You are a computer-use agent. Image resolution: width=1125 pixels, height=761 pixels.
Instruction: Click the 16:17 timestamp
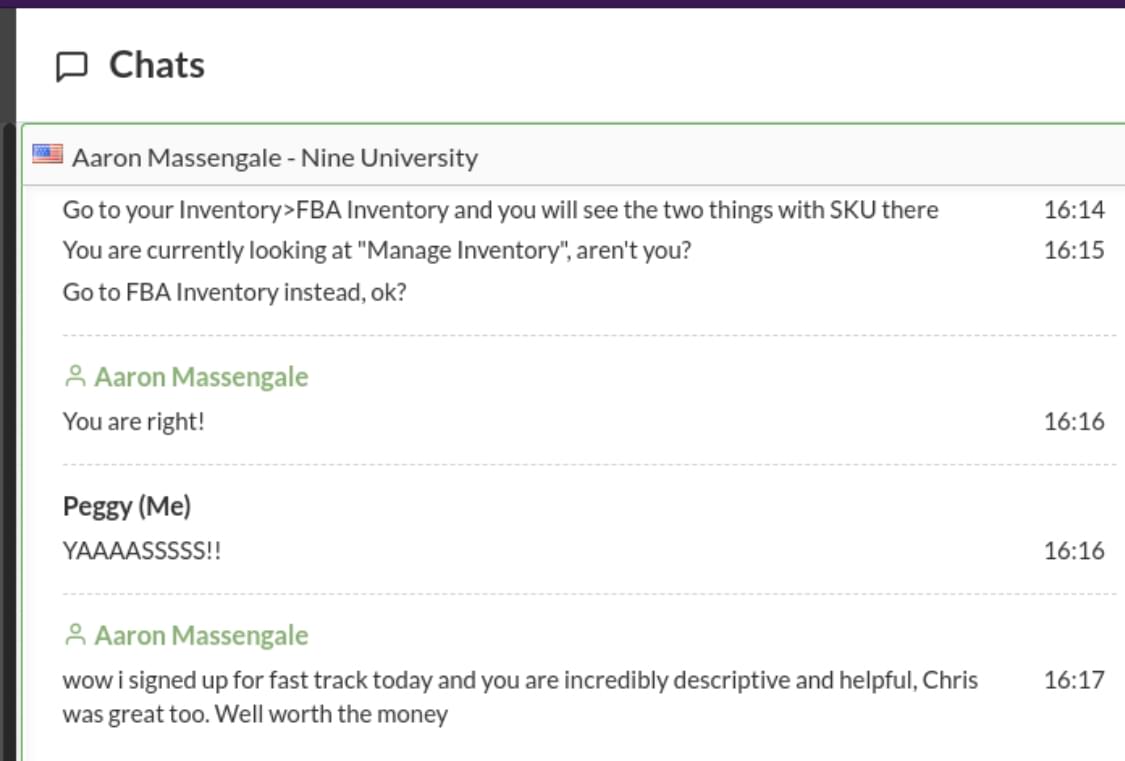pos(1074,680)
